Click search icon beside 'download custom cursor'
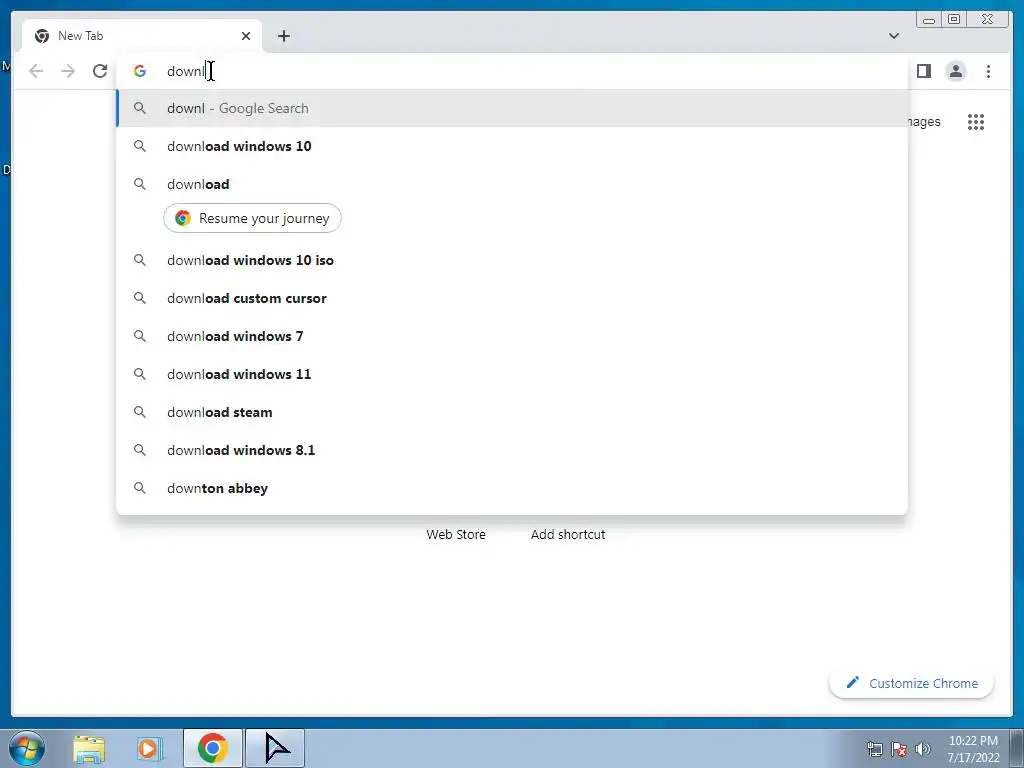The width and height of the screenshot is (1024, 768). pos(140,298)
